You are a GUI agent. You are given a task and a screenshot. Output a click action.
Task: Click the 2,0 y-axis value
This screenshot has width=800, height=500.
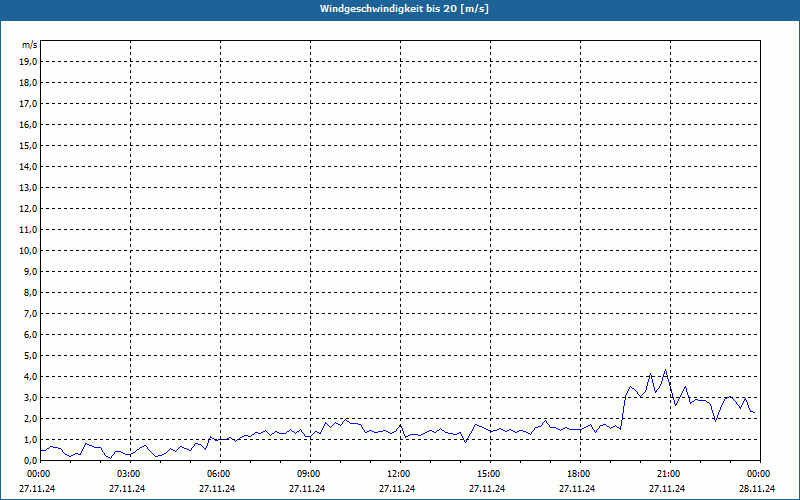click(x=30, y=418)
